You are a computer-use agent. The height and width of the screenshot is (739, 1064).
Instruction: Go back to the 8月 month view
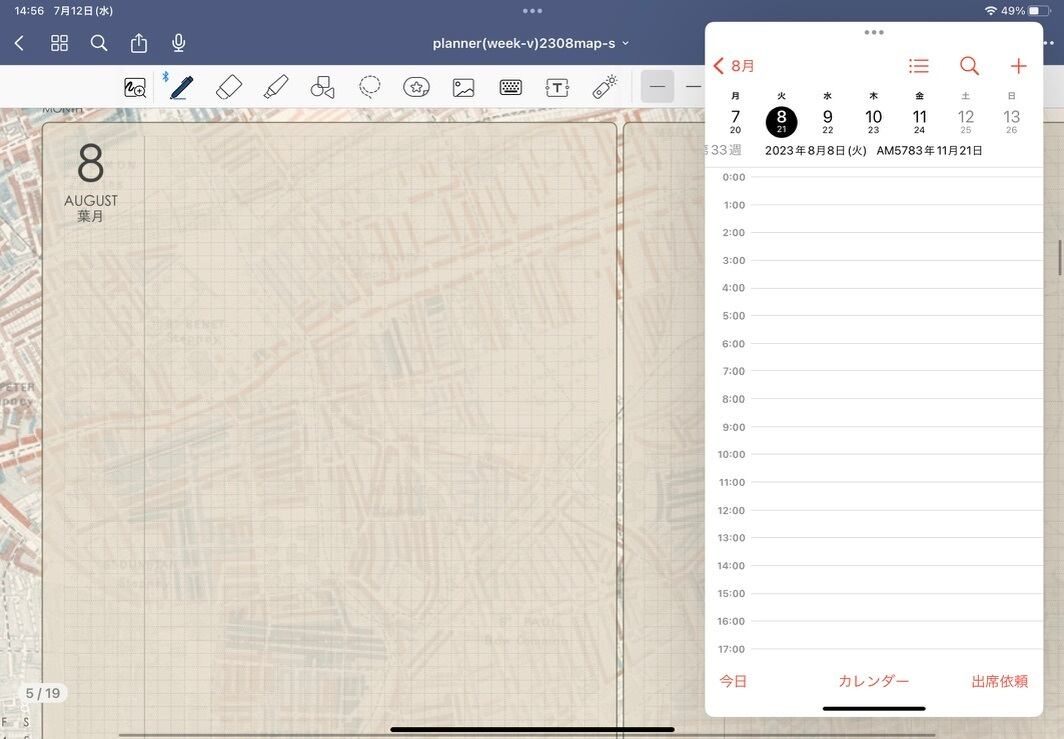pos(734,66)
